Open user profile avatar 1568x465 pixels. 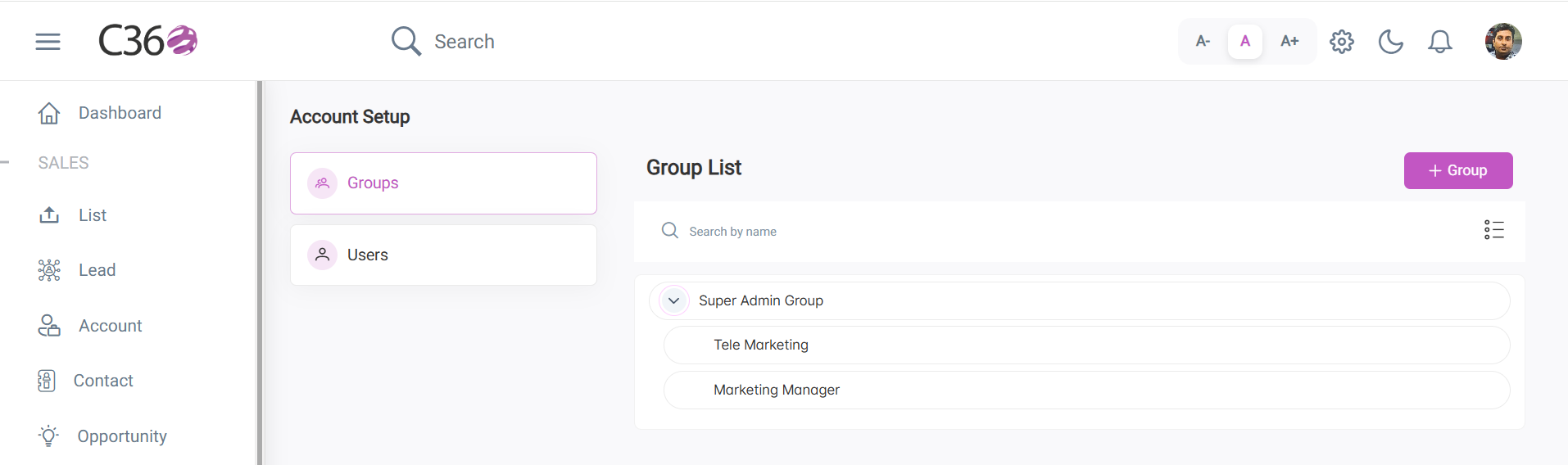(1503, 41)
